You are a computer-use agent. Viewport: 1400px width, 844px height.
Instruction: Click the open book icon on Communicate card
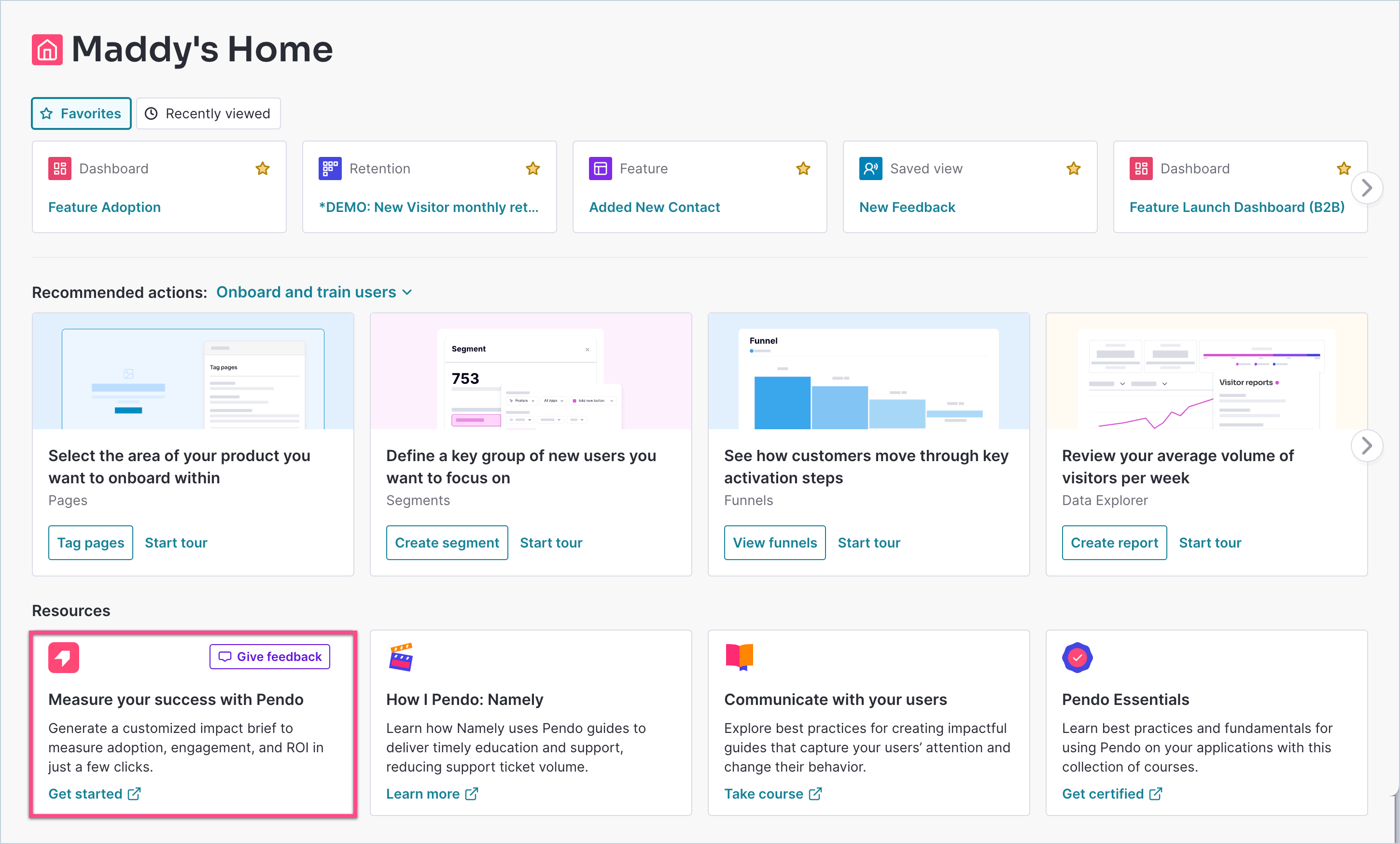pyautogui.click(x=739, y=658)
